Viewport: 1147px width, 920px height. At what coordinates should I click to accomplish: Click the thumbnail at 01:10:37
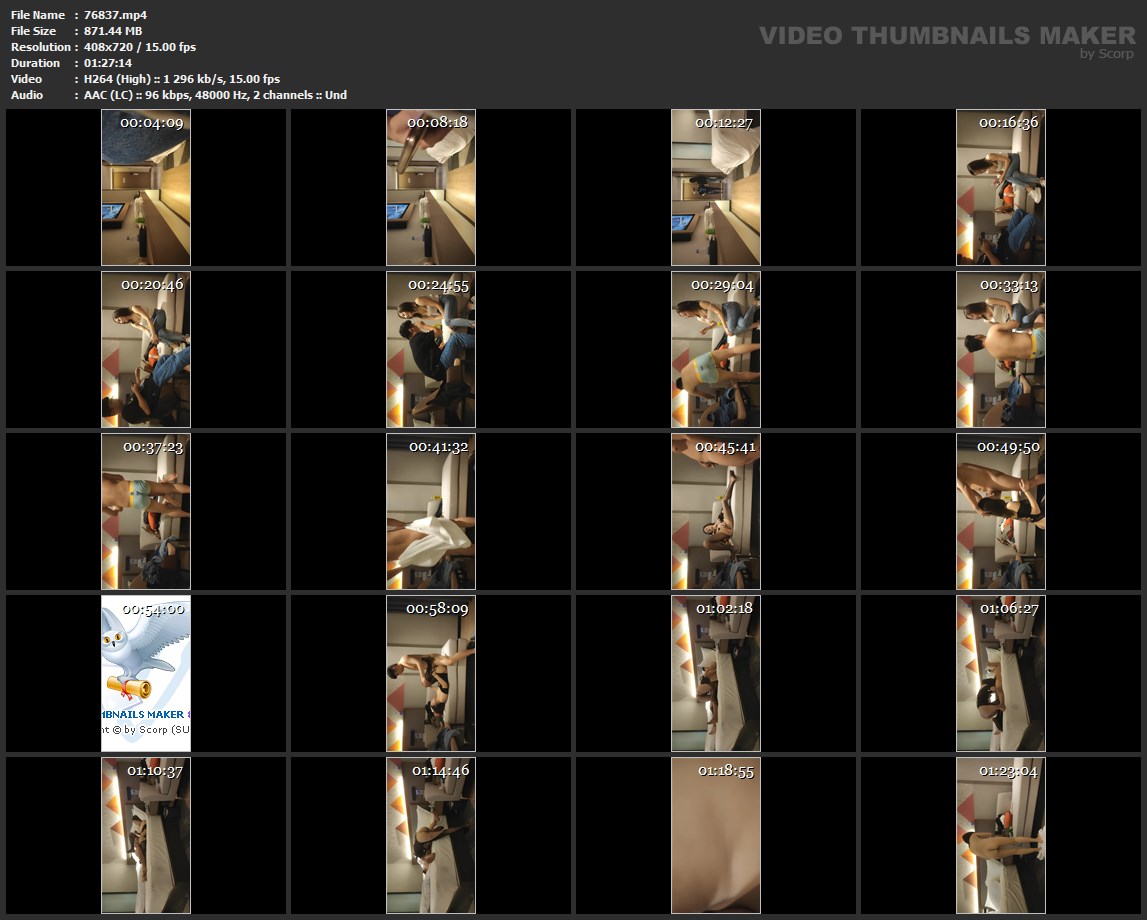(x=146, y=835)
